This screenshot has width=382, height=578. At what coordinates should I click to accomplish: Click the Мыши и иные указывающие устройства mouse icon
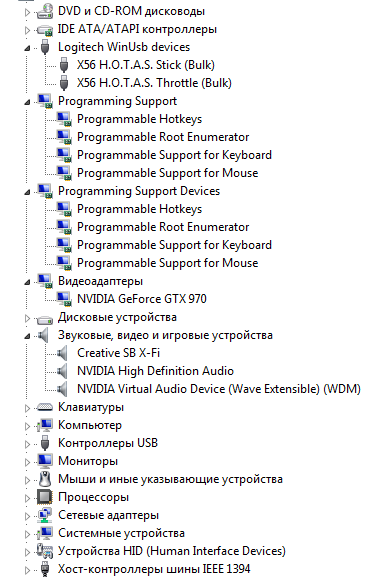(x=45, y=479)
